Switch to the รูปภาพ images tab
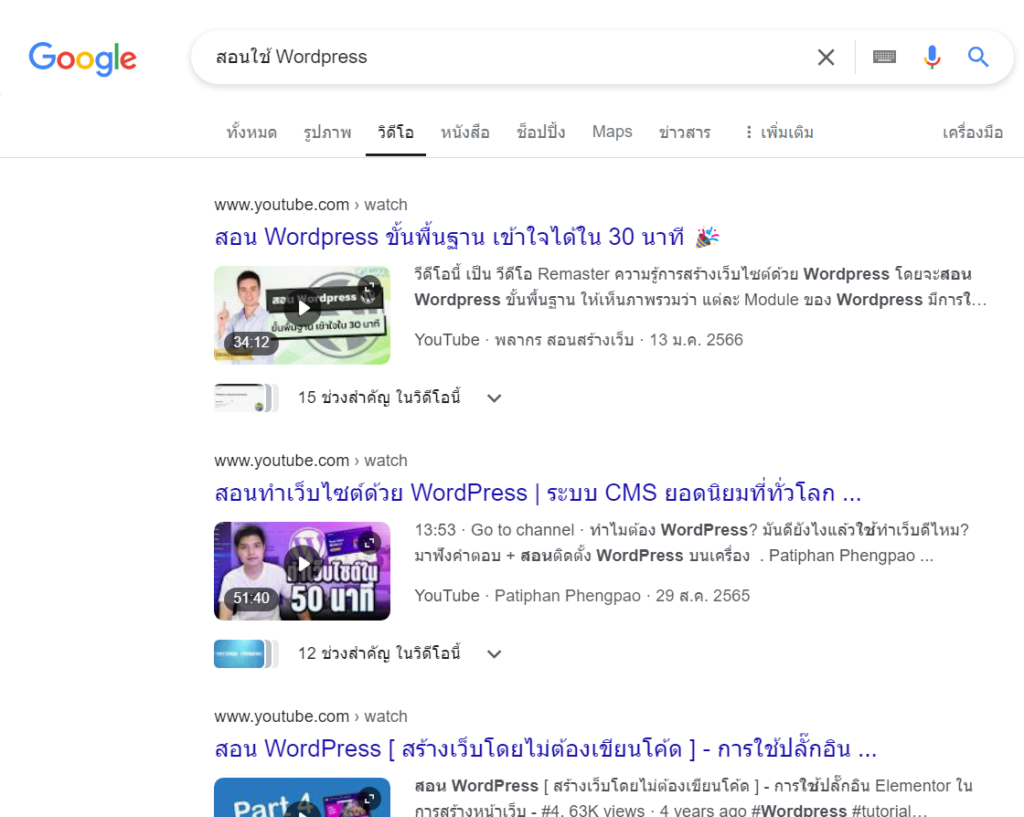1024x817 pixels. tap(327, 133)
